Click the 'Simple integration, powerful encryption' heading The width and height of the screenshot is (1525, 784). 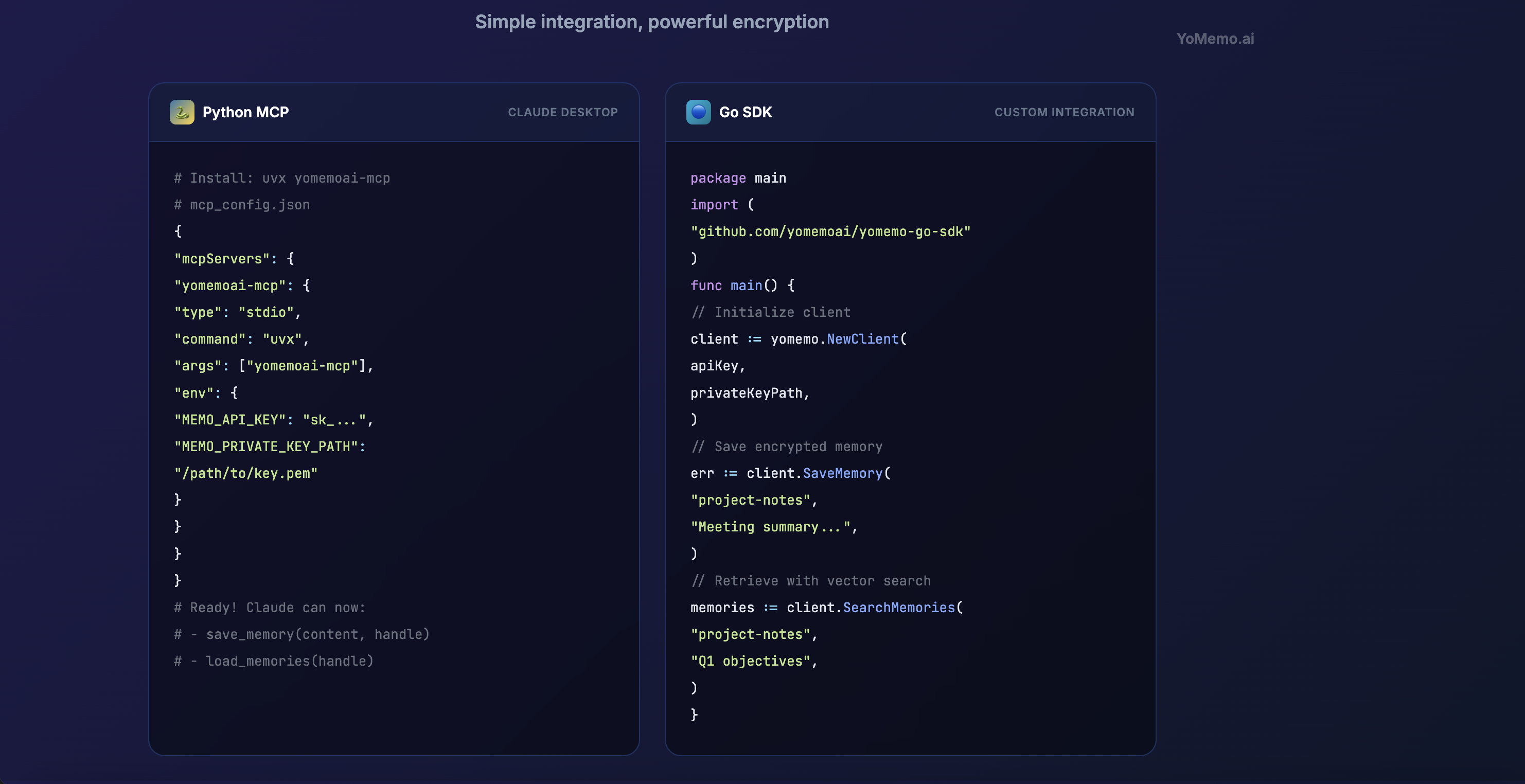(x=652, y=22)
